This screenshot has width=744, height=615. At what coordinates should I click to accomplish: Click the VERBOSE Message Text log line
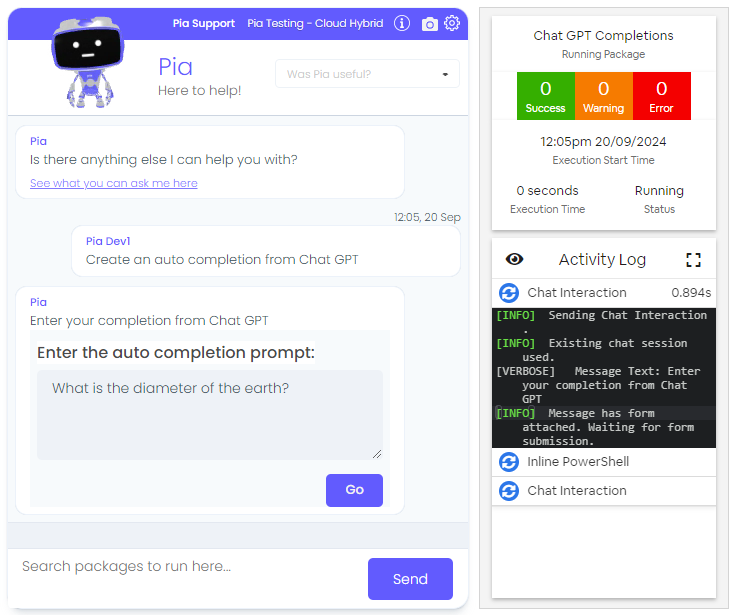pos(599,385)
